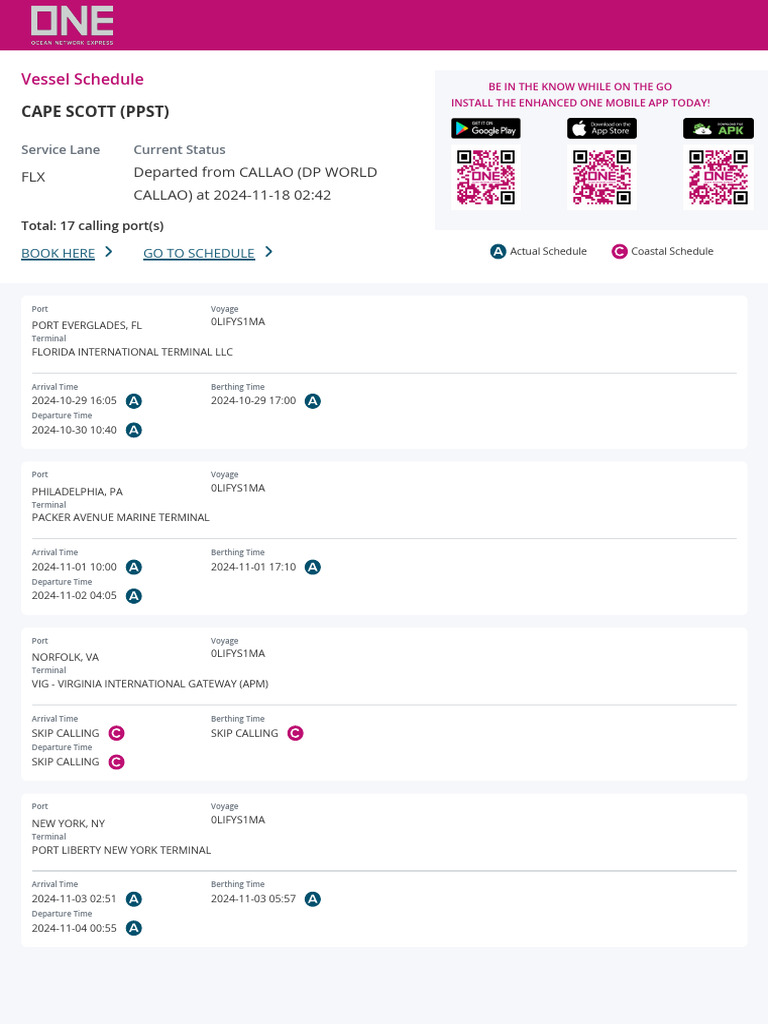Click Actual icon beside New York departure time
This screenshot has height=1024, width=768.
click(x=134, y=928)
